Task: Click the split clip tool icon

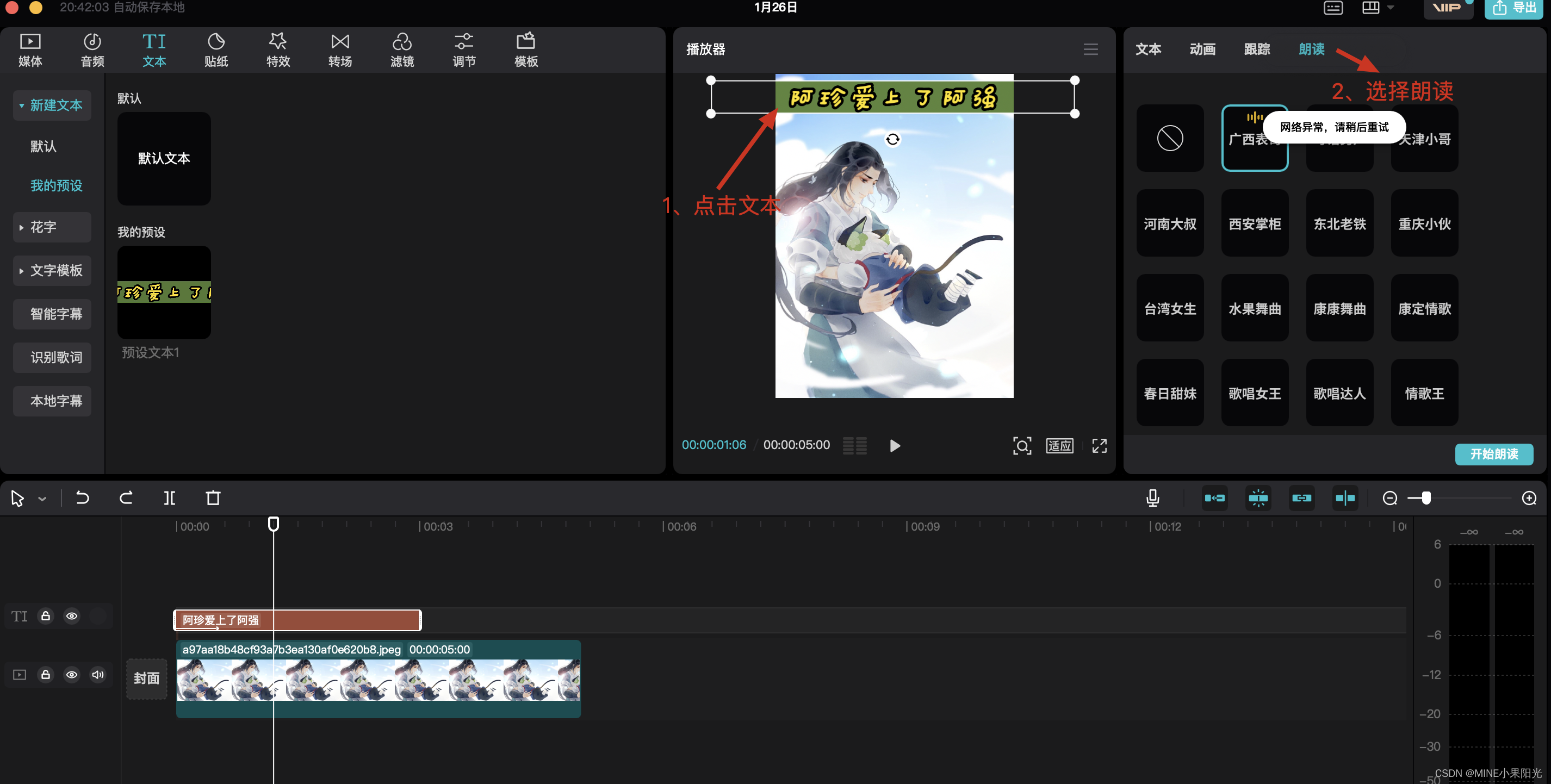Action: (x=169, y=498)
